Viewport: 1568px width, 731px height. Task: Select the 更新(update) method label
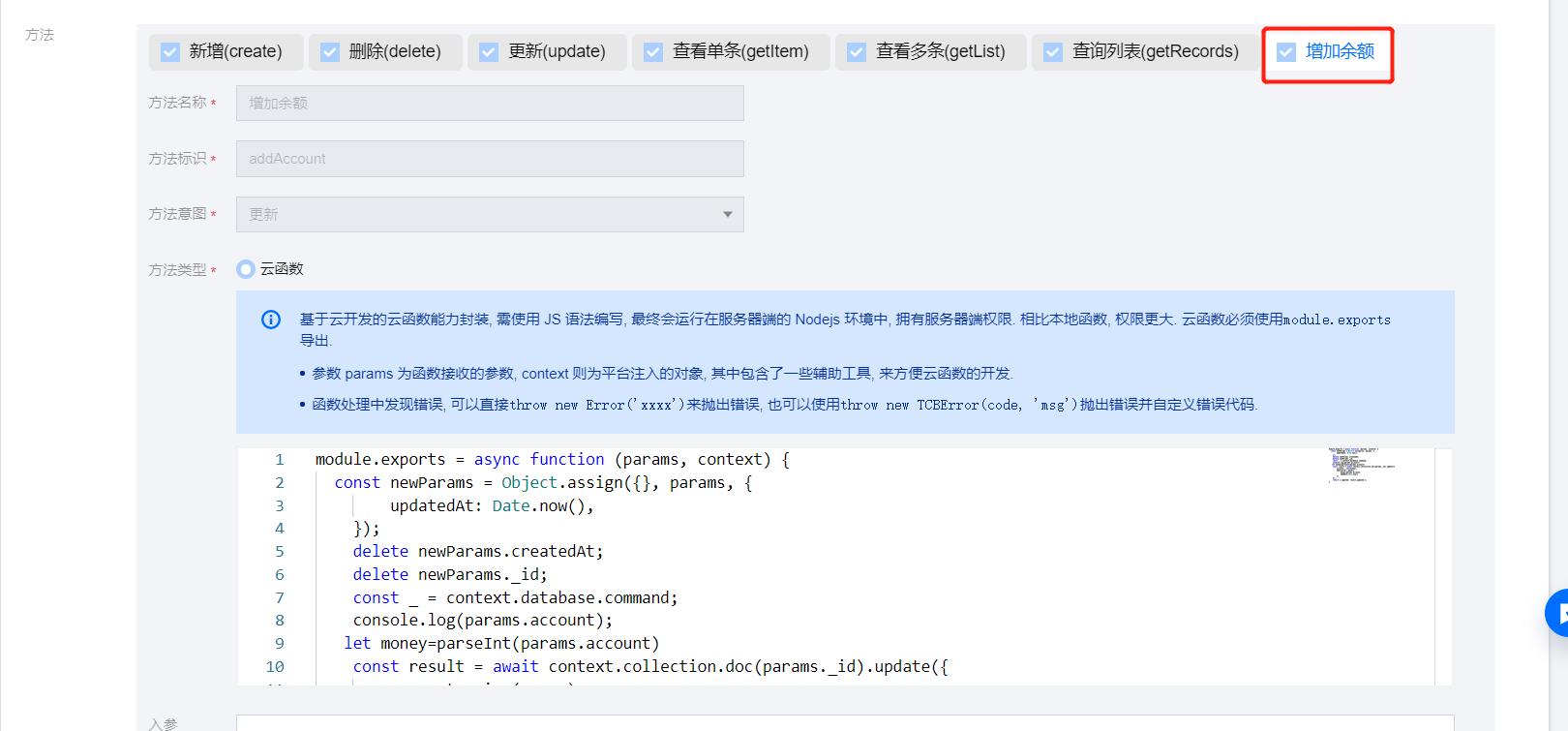click(557, 51)
